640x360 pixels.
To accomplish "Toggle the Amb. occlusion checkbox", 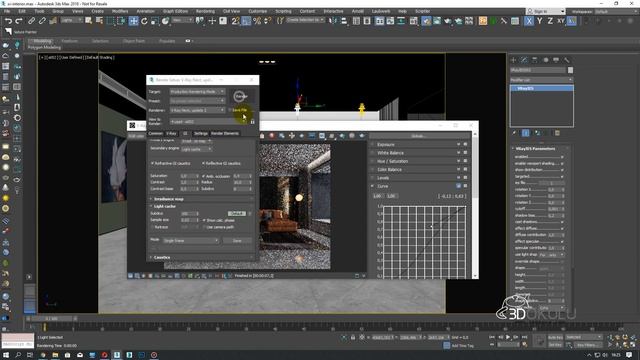I will (x=204, y=176).
